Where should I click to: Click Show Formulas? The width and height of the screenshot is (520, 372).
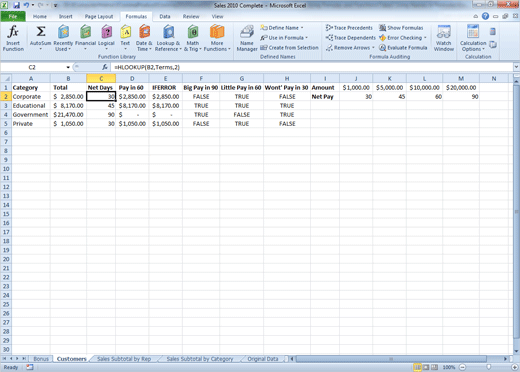401,28
